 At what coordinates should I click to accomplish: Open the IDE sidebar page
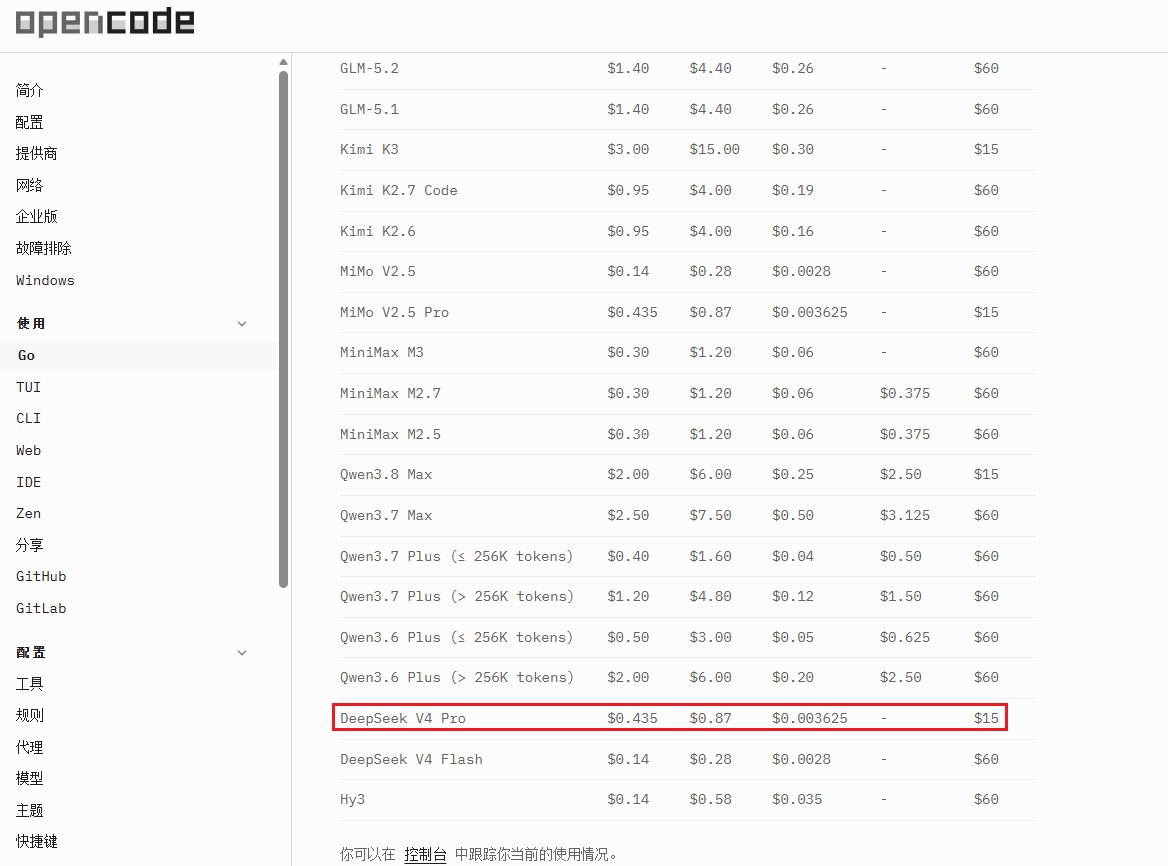[28, 483]
